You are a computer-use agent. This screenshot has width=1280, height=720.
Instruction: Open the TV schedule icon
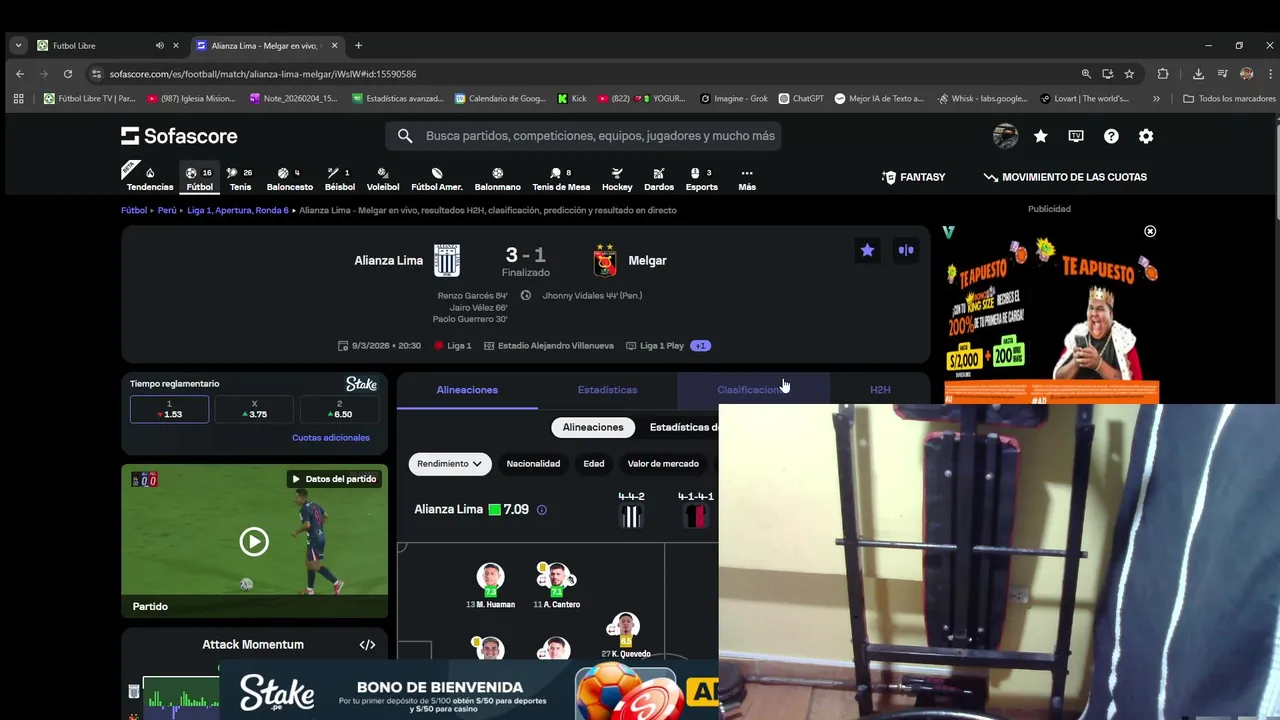(x=1076, y=136)
